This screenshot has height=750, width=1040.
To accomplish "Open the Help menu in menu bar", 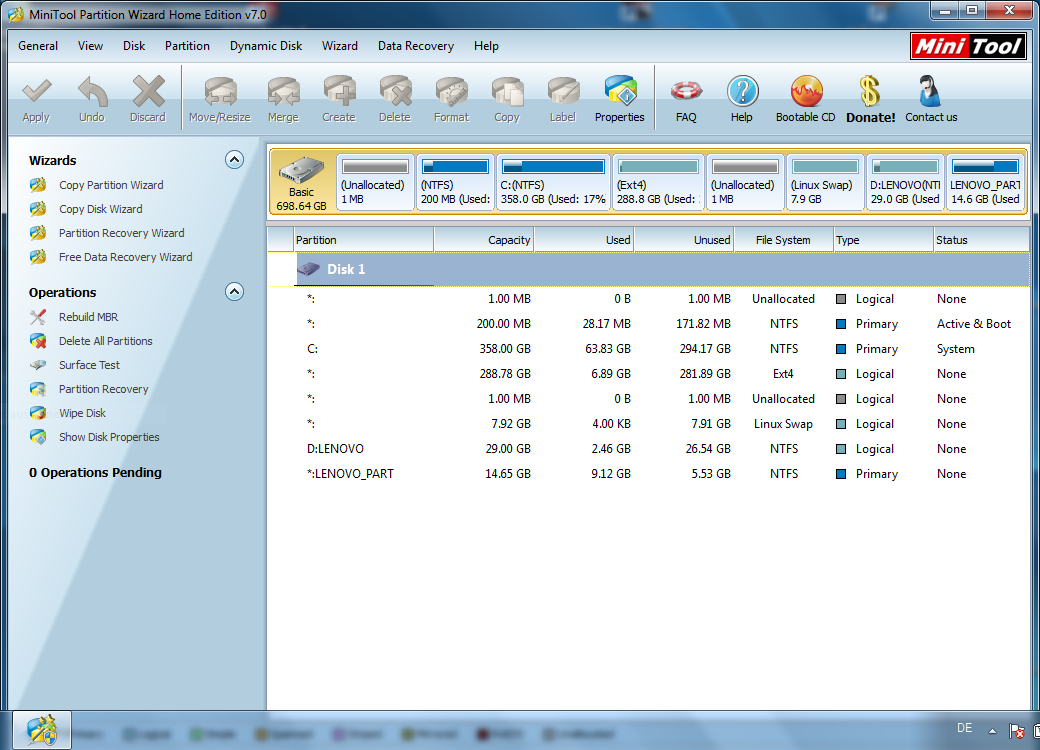I will (486, 46).
